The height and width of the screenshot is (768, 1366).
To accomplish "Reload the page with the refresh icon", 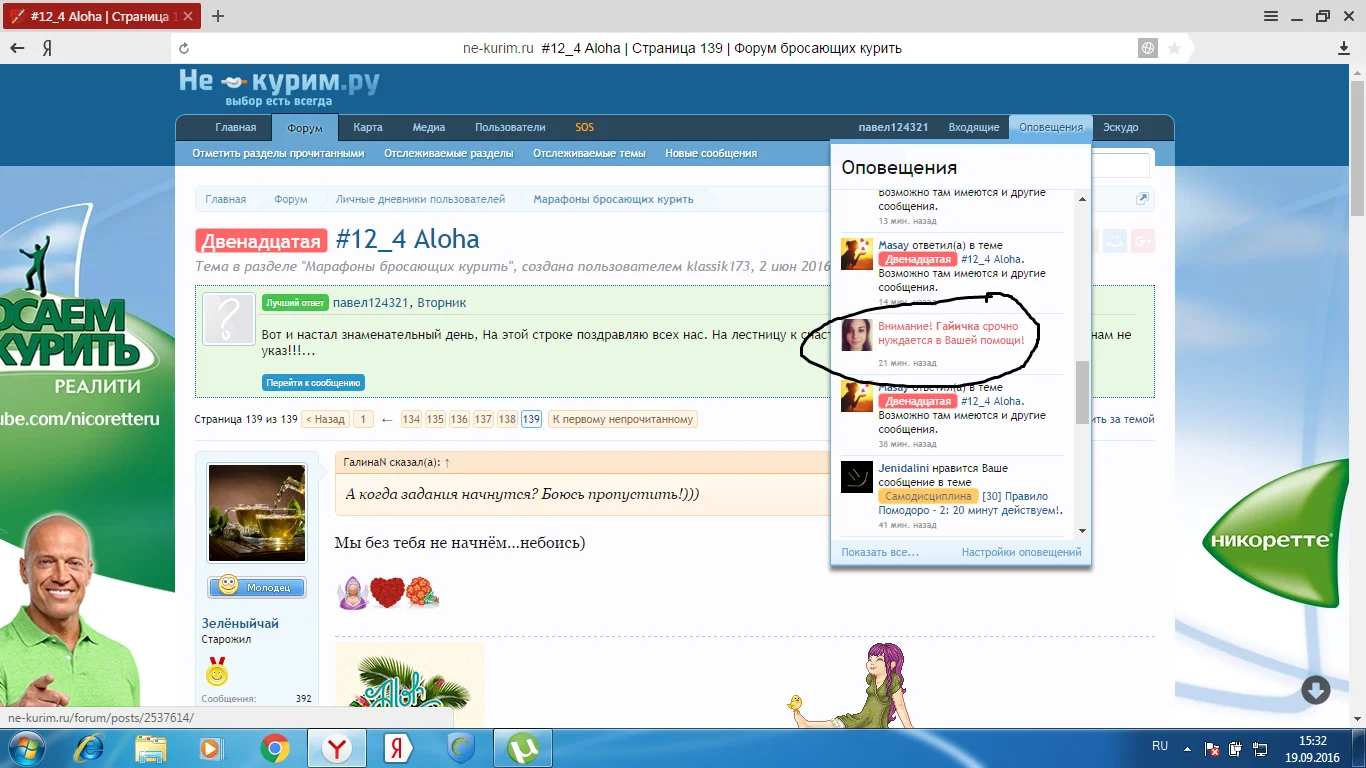I will (183, 48).
